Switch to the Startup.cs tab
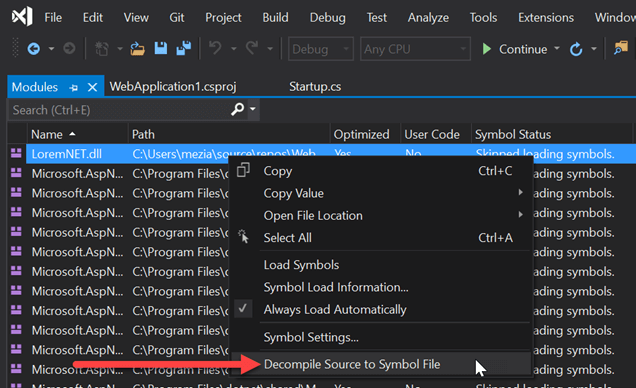 coord(315,86)
